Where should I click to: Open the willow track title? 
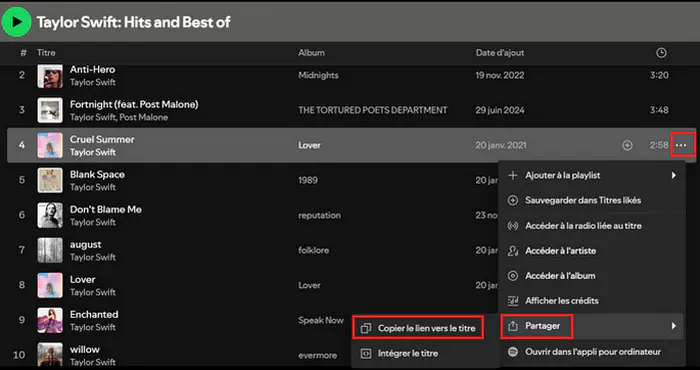pos(84,349)
